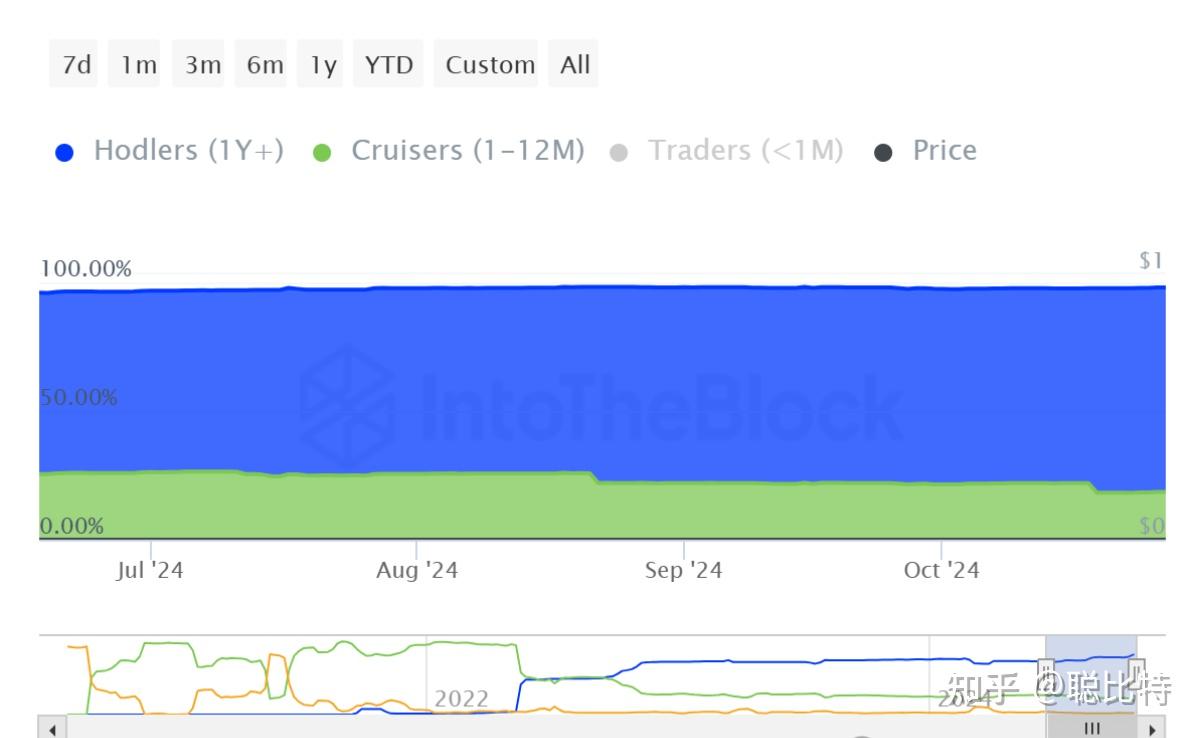Click the navigator's right range handle
Image resolution: width=1202 pixels, height=738 pixels.
(1136, 672)
